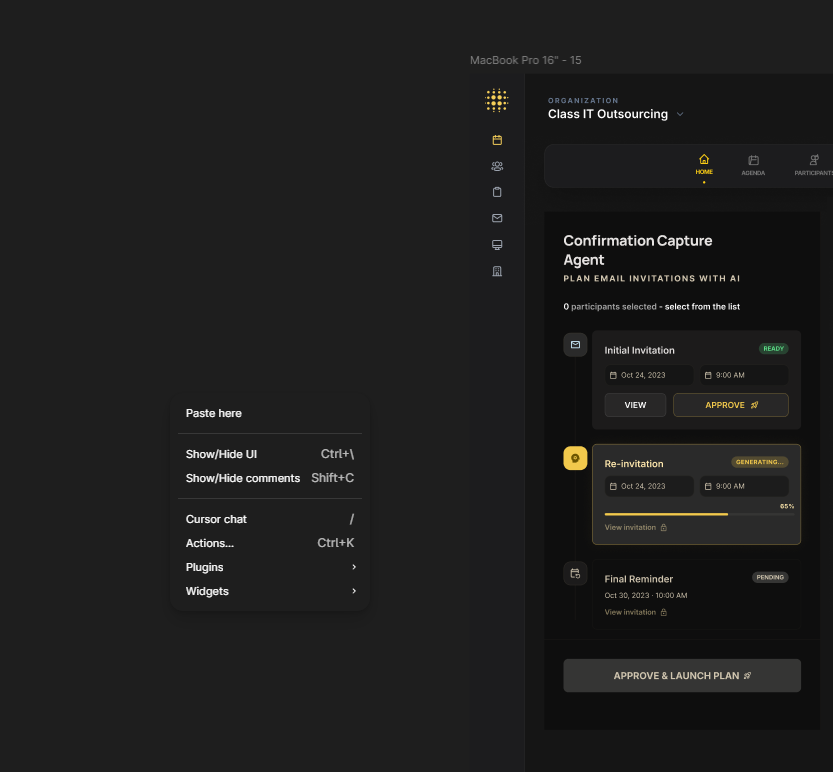Click the Approve & Launch Plan button
833x772 pixels.
pyautogui.click(x=682, y=676)
